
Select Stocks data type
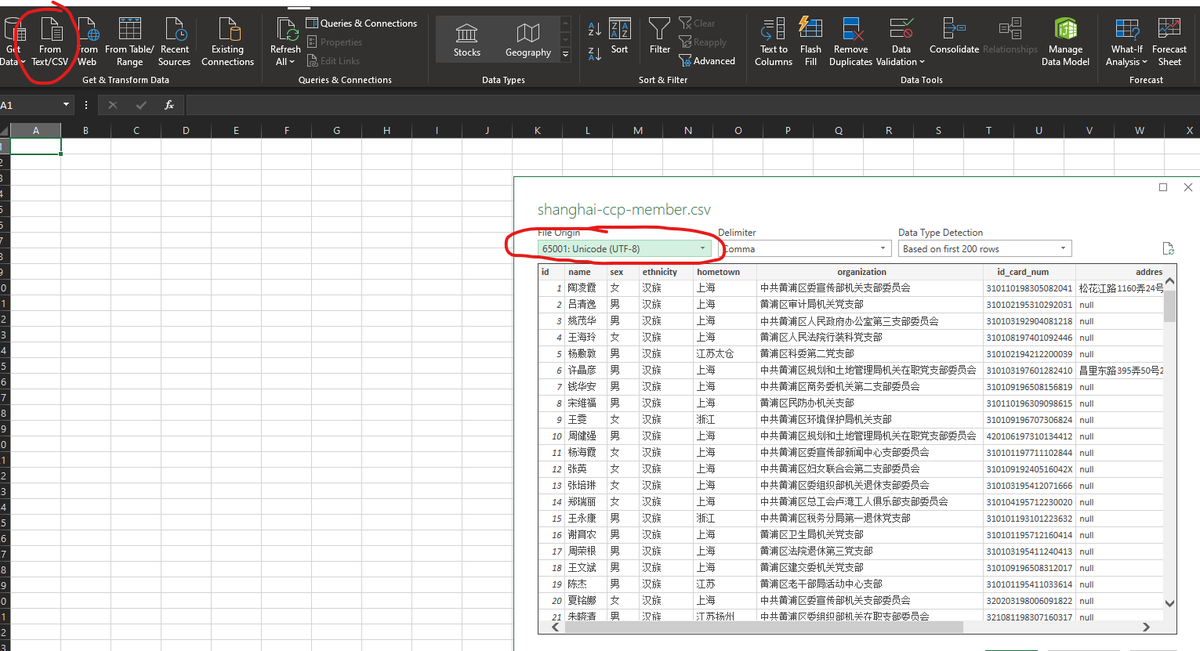[467, 40]
